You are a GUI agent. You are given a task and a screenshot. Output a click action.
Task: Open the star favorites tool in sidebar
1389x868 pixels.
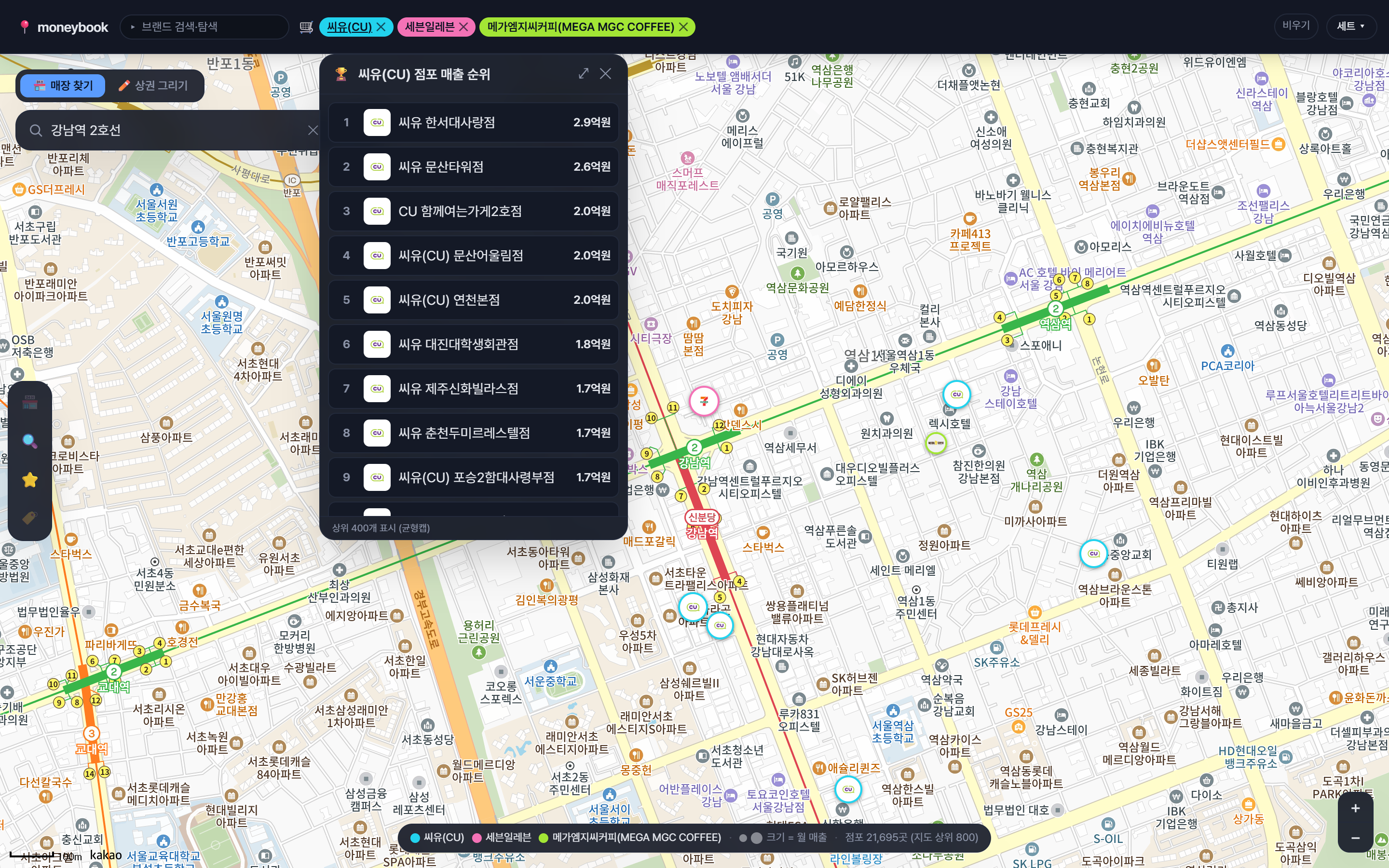[30, 479]
